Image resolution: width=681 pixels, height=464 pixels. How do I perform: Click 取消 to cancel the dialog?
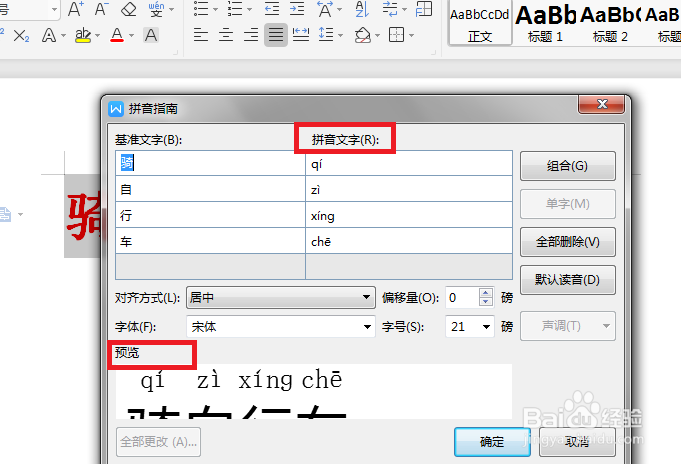(x=577, y=442)
